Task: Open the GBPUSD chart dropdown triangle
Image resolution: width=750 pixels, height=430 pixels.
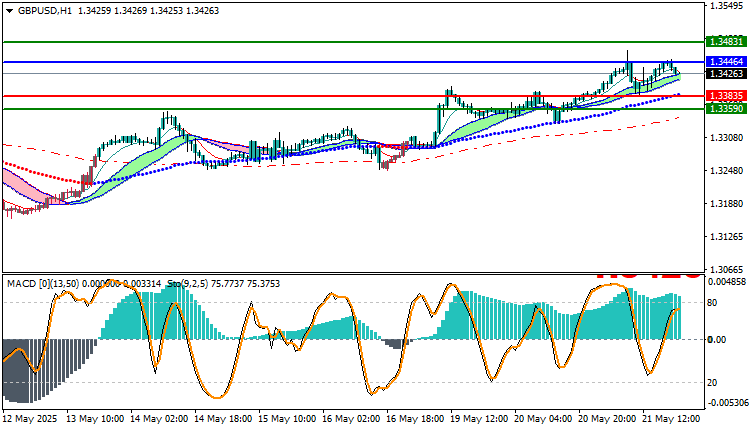Action: pos(10,11)
